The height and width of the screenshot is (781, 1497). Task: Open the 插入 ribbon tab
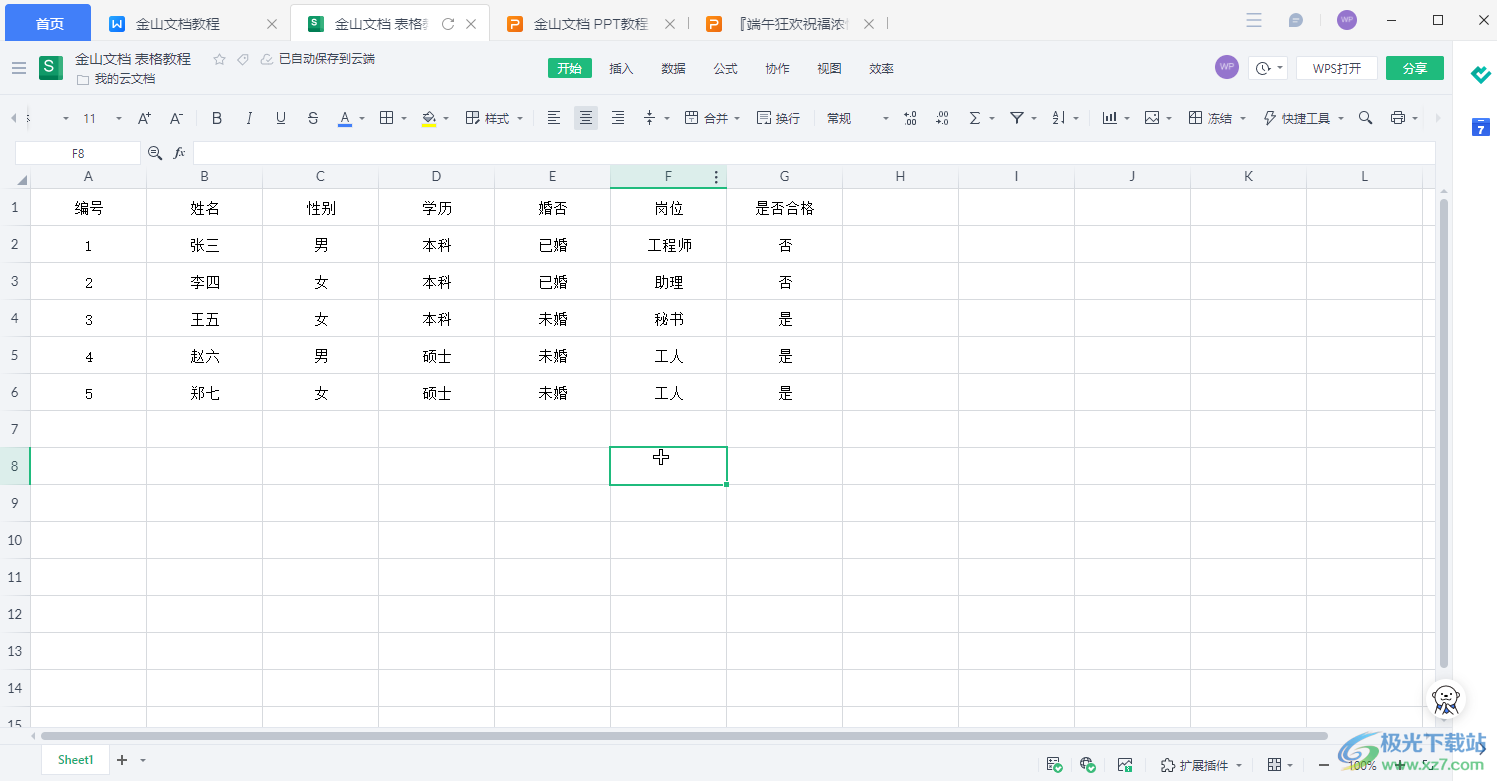point(622,68)
